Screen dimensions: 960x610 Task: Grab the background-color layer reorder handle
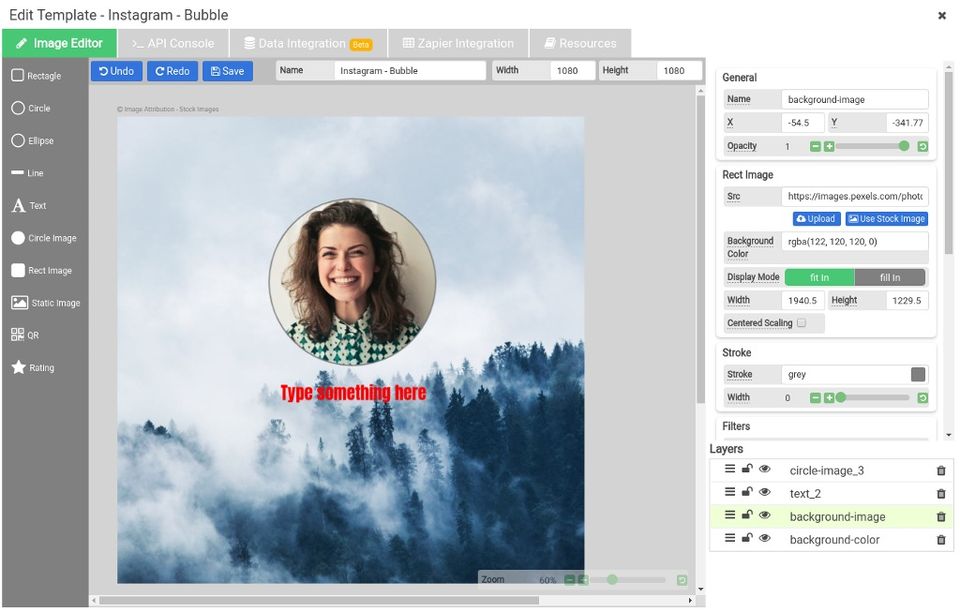tap(730, 538)
